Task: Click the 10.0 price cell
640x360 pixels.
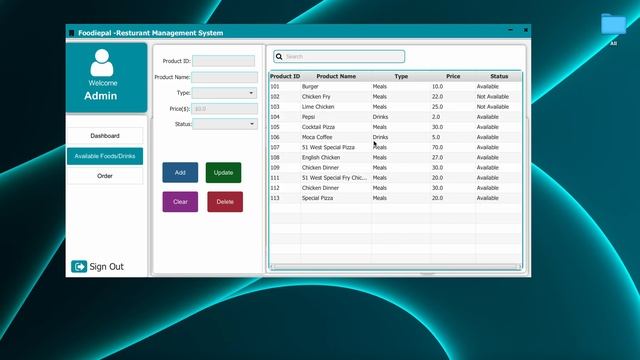Action: tap(453, 87)
